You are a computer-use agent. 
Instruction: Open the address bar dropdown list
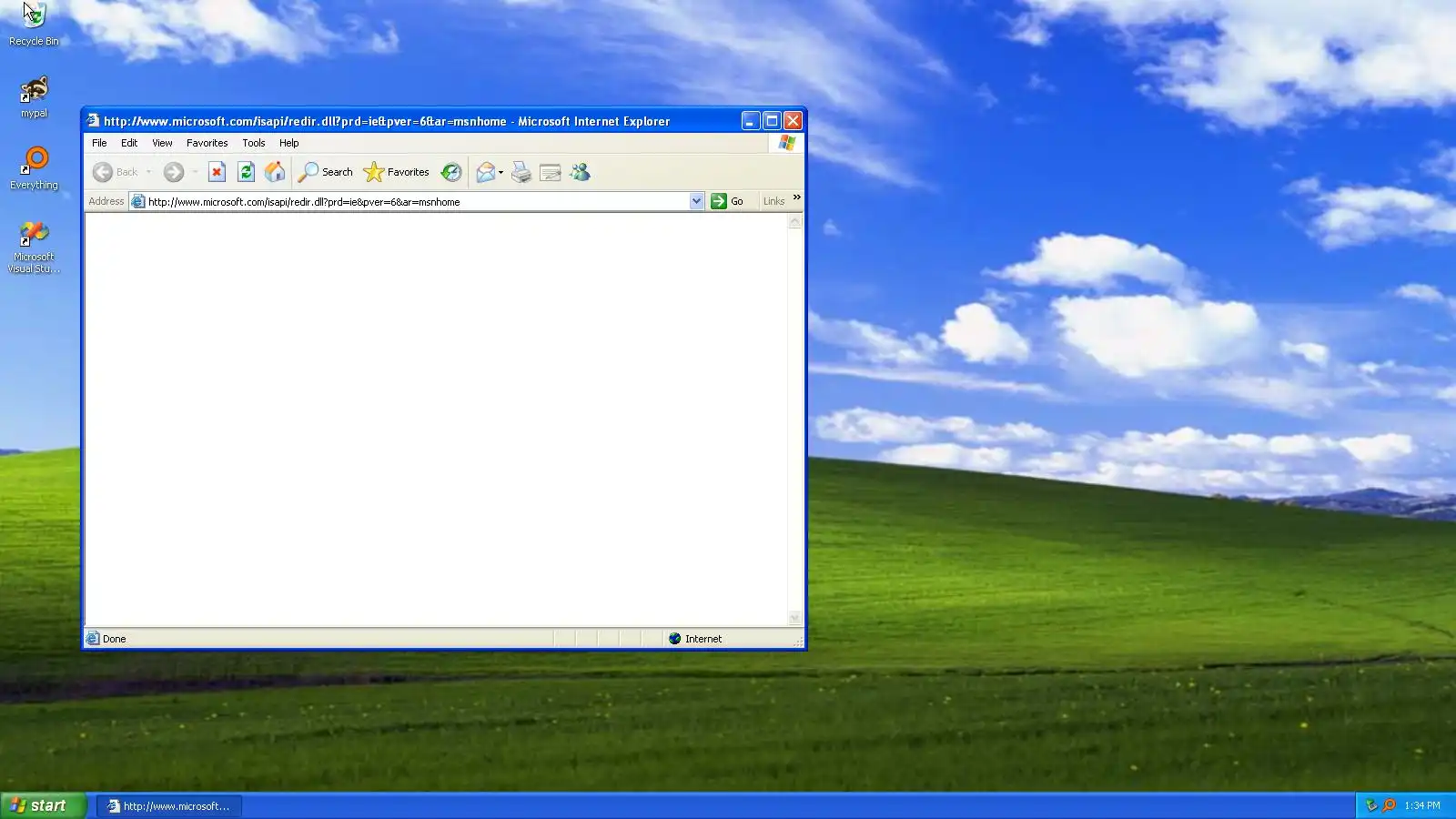click(696, 201)
